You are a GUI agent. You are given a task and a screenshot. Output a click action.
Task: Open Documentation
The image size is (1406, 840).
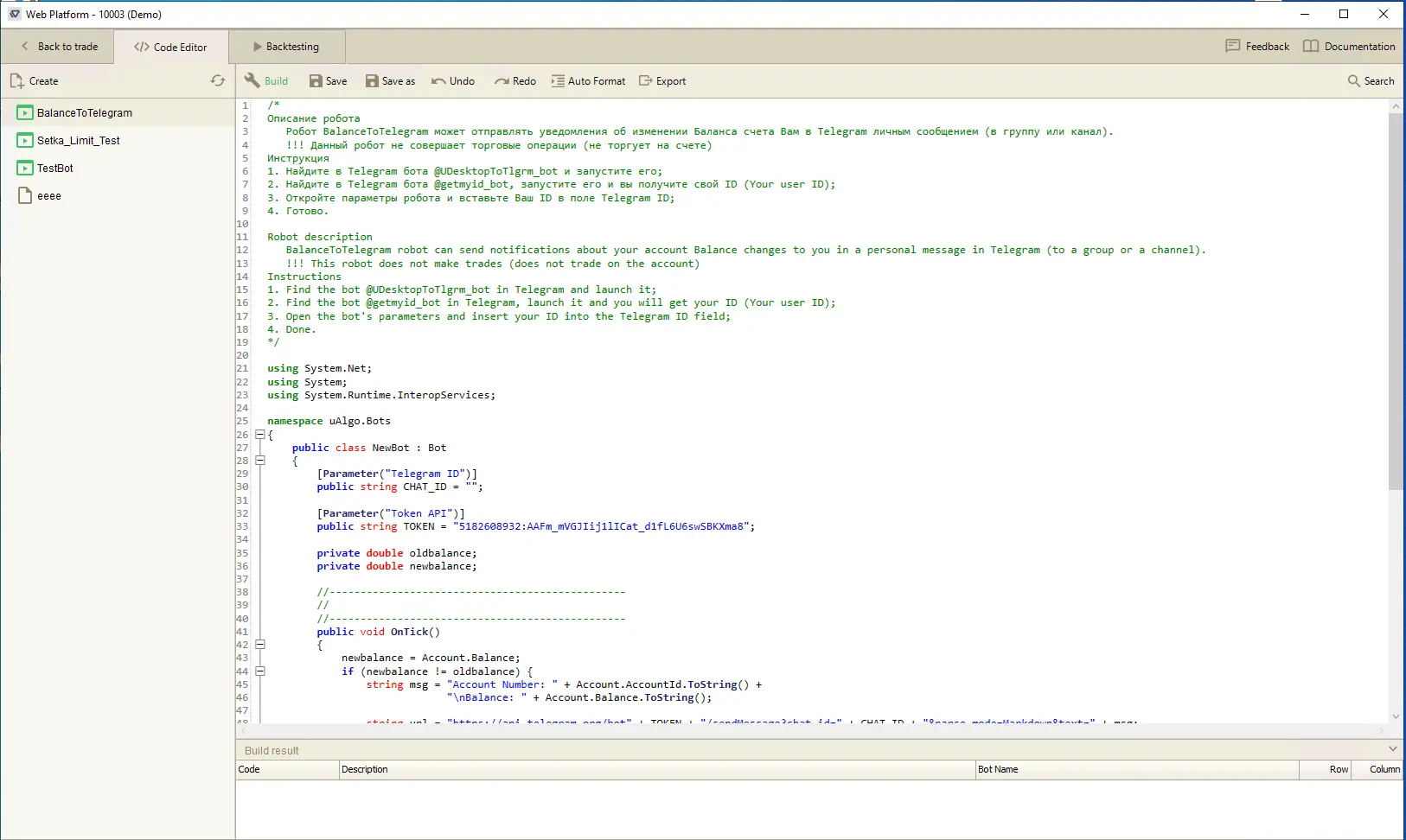1349,47
